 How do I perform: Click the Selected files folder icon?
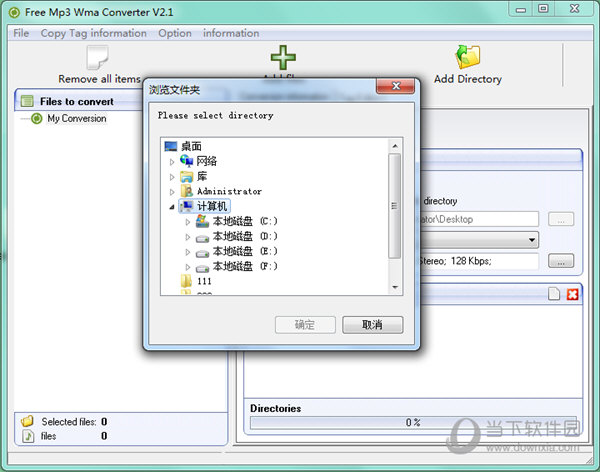click(x=27, y=421)
